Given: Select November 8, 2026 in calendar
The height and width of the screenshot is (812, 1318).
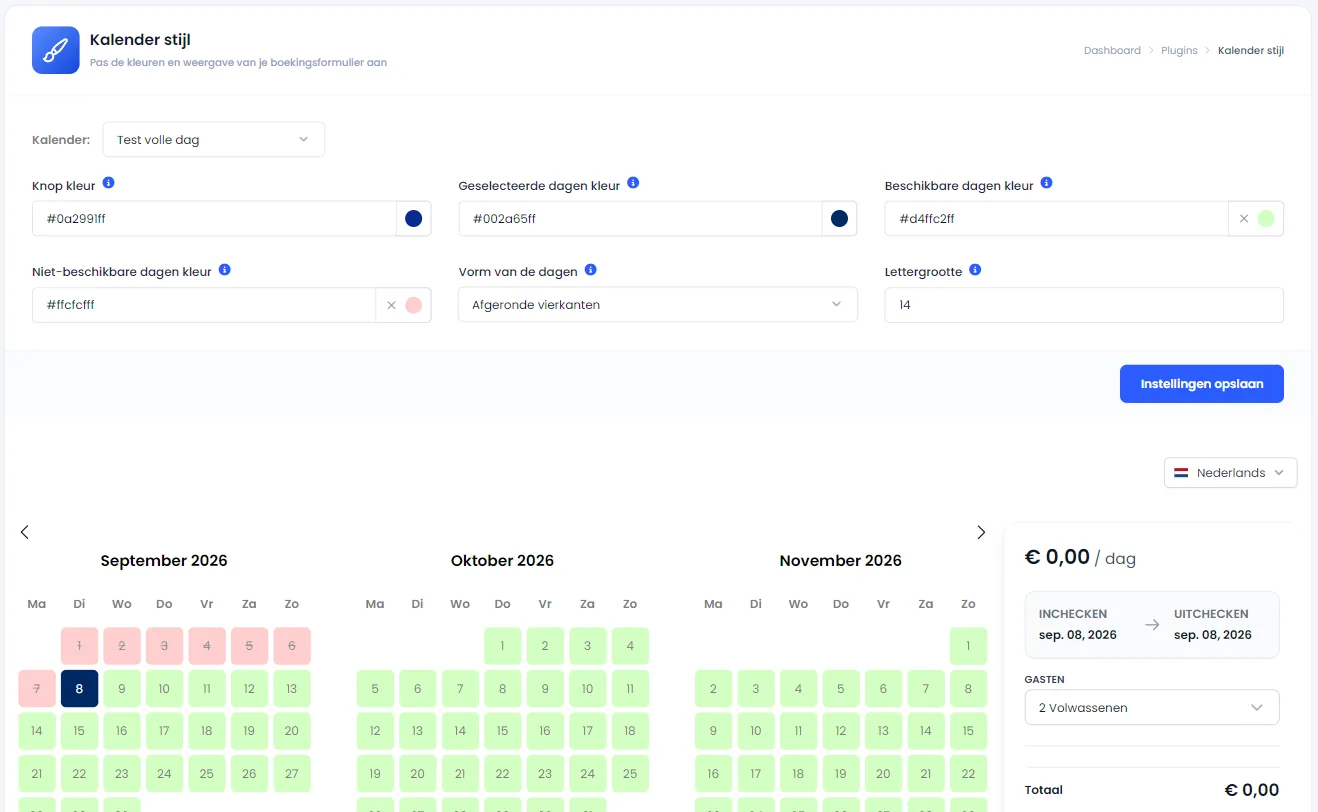Looking at the screenshot, I should [x=968, y=689].
